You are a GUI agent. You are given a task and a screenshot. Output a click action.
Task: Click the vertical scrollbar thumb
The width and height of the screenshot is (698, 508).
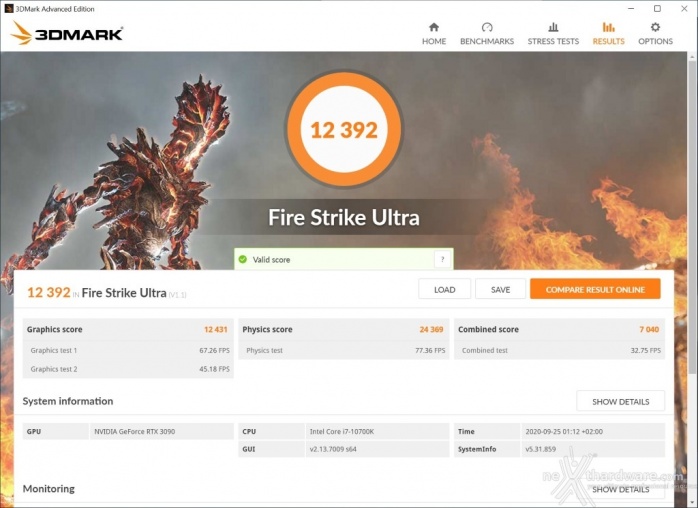point(692,218)
